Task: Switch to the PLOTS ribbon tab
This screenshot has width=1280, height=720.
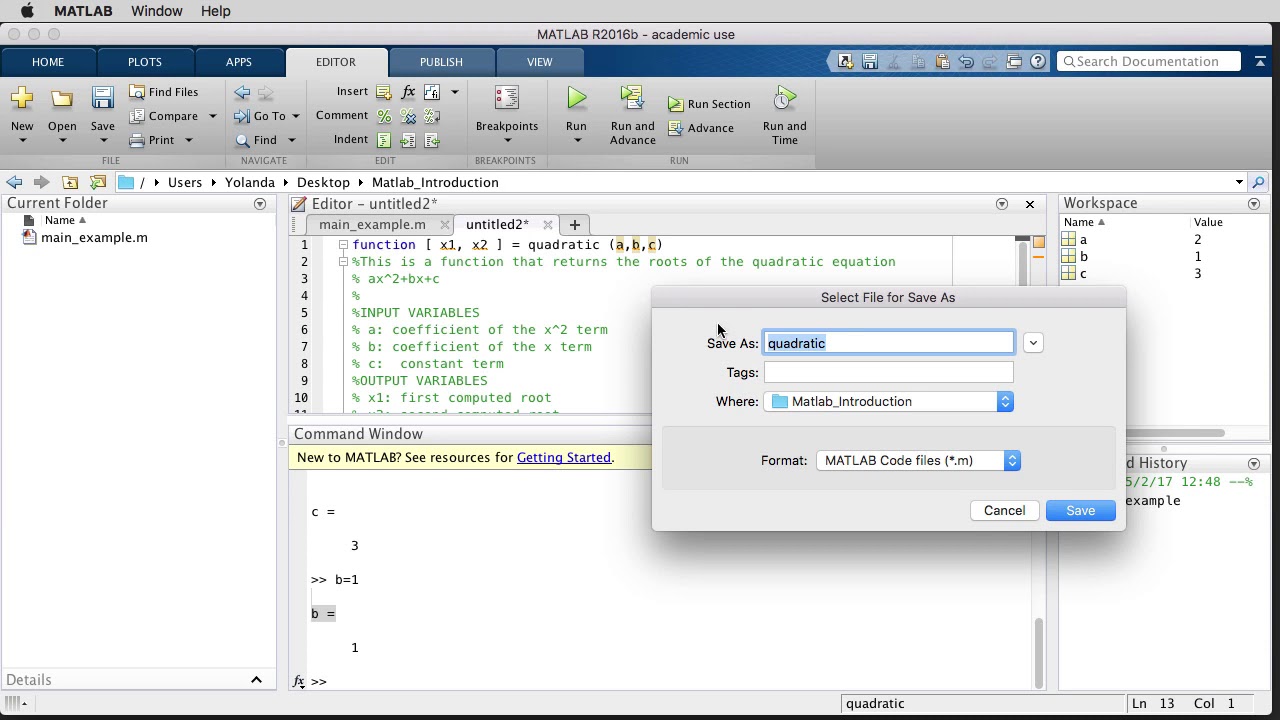Action: pos(145,62)
